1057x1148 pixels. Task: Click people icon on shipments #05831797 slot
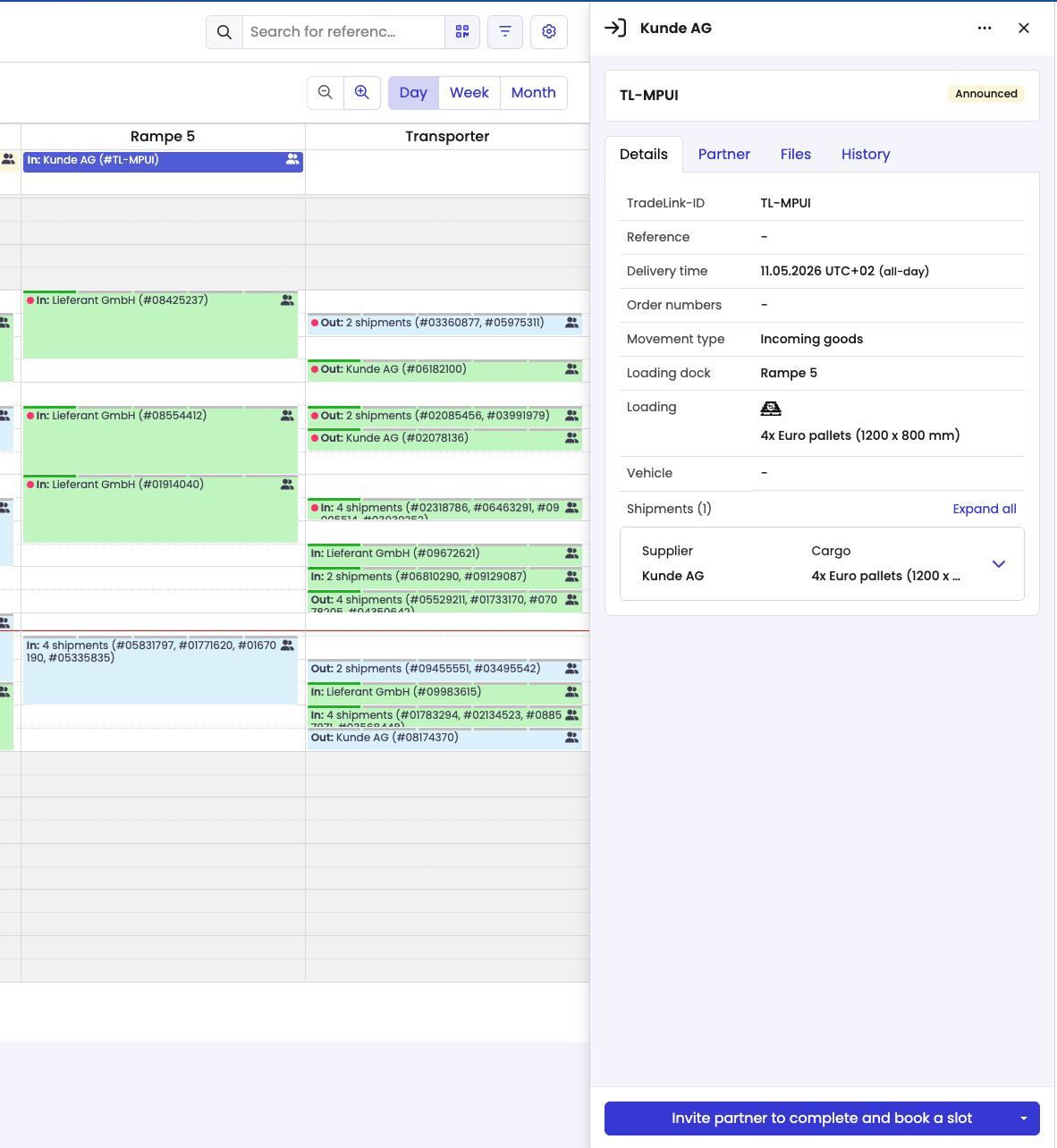click(287, 645)
